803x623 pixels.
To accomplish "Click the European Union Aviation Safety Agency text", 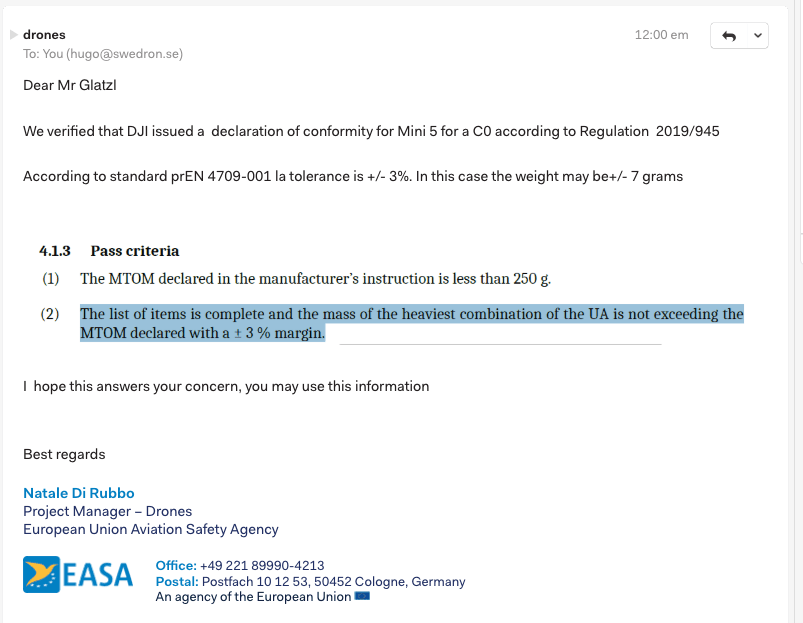I will 151,529.
